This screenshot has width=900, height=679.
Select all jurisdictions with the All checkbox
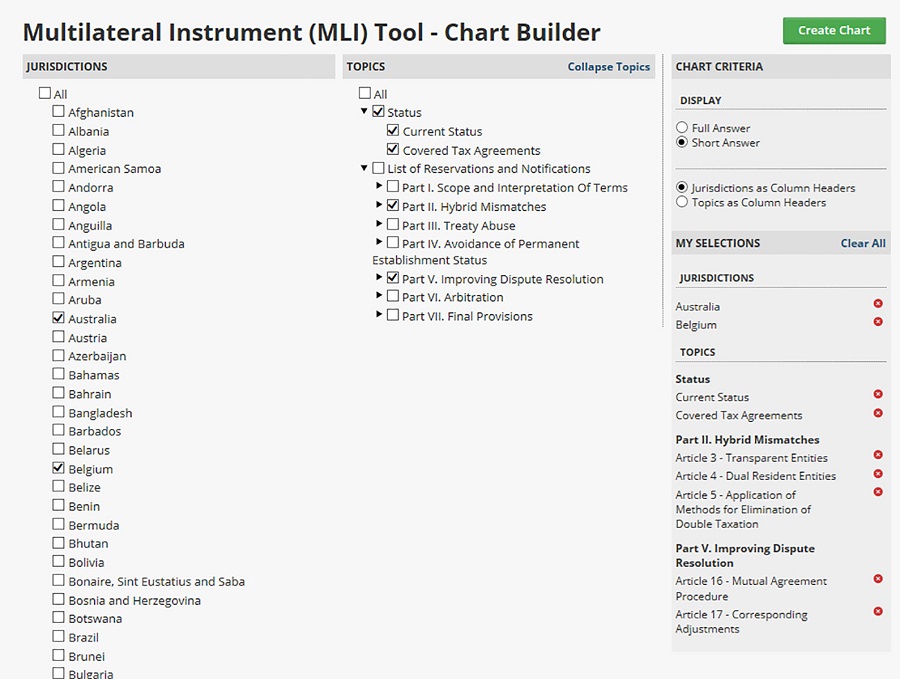44,93
